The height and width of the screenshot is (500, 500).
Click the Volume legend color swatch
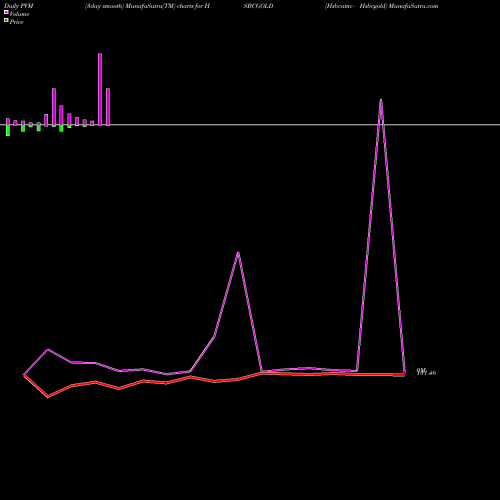pyautogui.click(x=6, y=12)
